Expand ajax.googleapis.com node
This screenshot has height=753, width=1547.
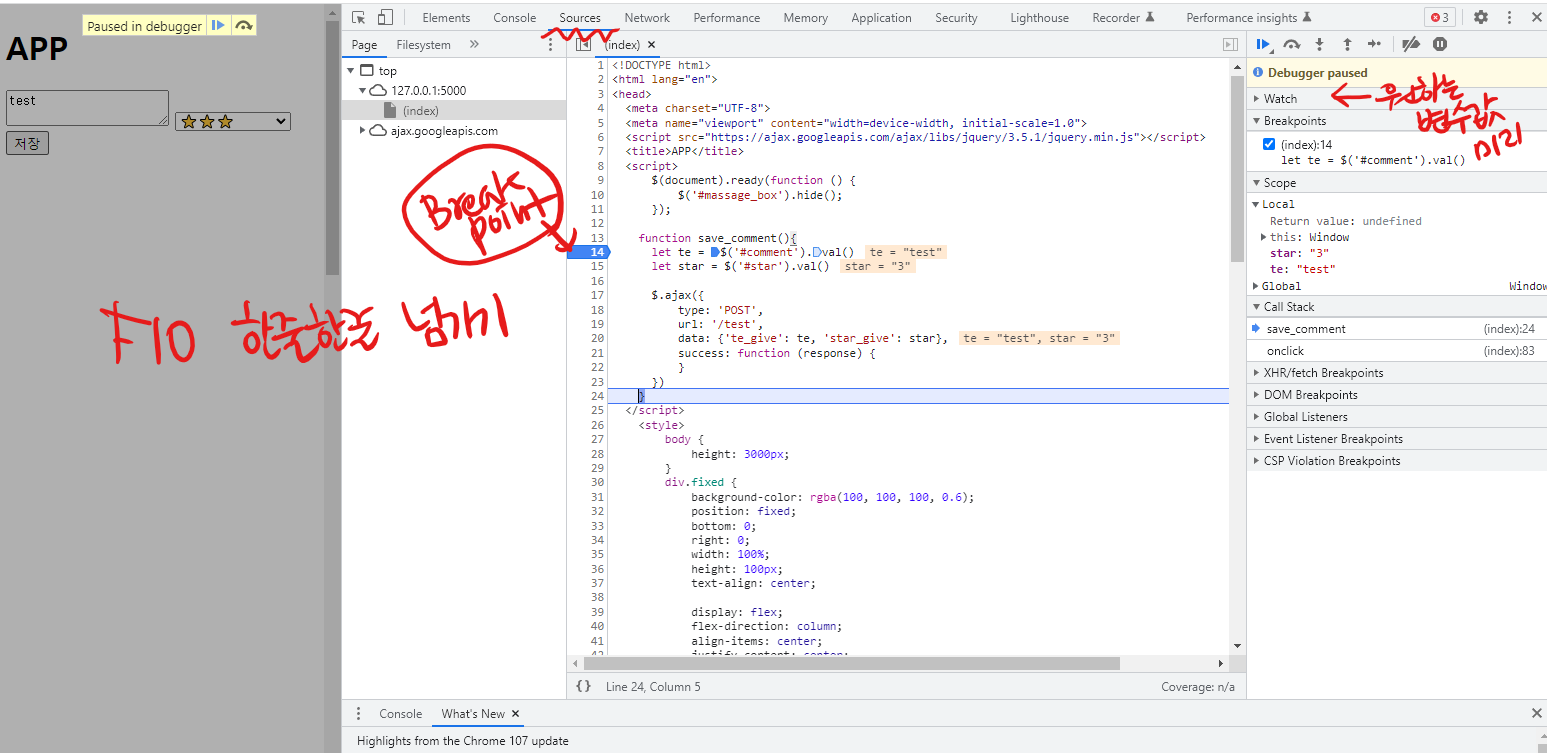click(363, 131)
